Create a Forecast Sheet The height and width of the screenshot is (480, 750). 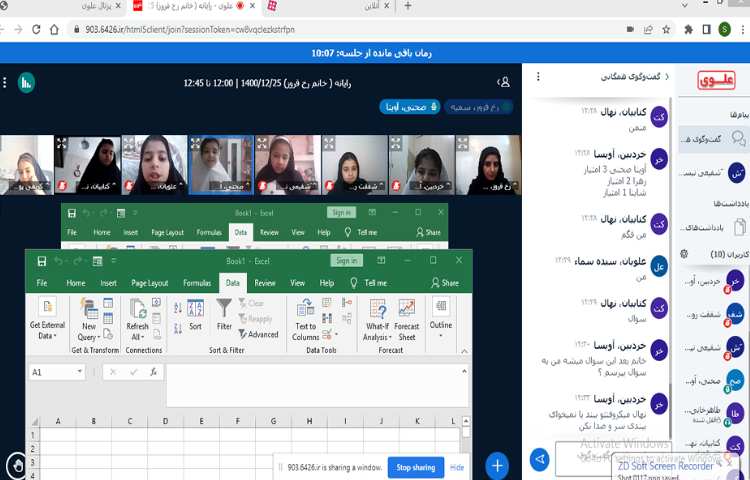click(407, 319)
